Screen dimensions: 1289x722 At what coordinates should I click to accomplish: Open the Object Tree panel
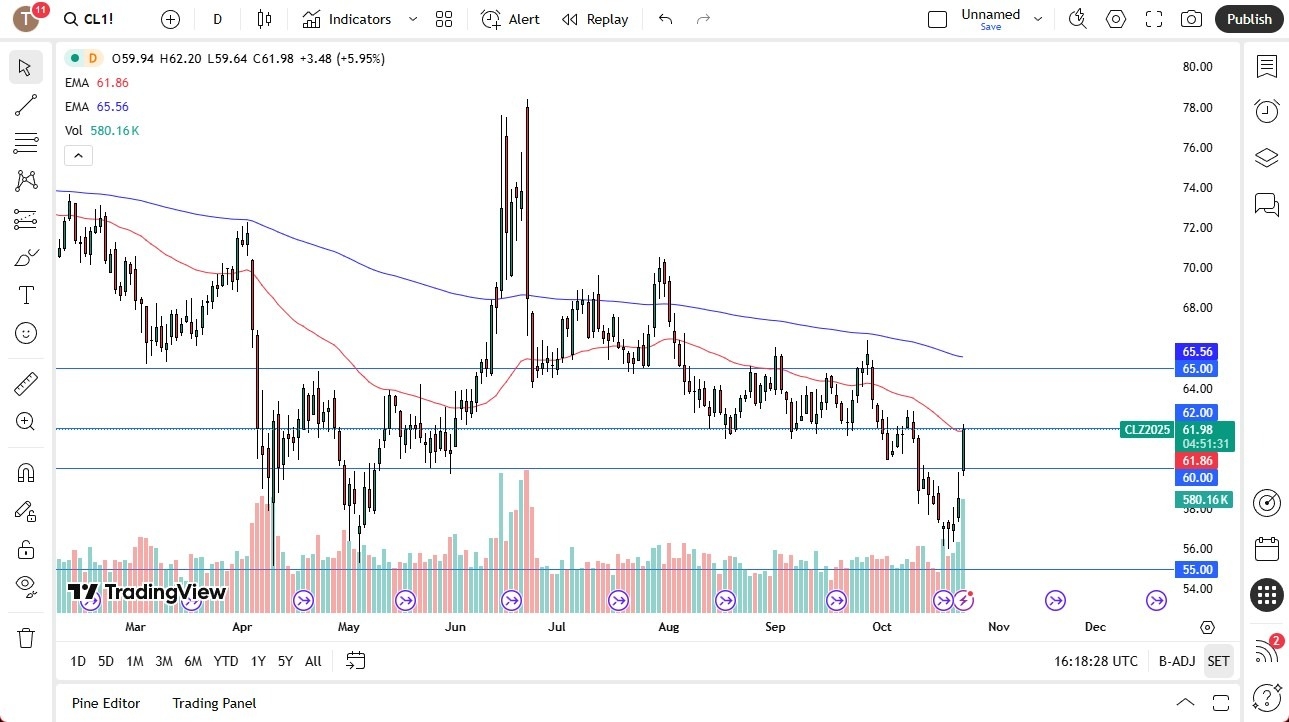[1266, 157]
